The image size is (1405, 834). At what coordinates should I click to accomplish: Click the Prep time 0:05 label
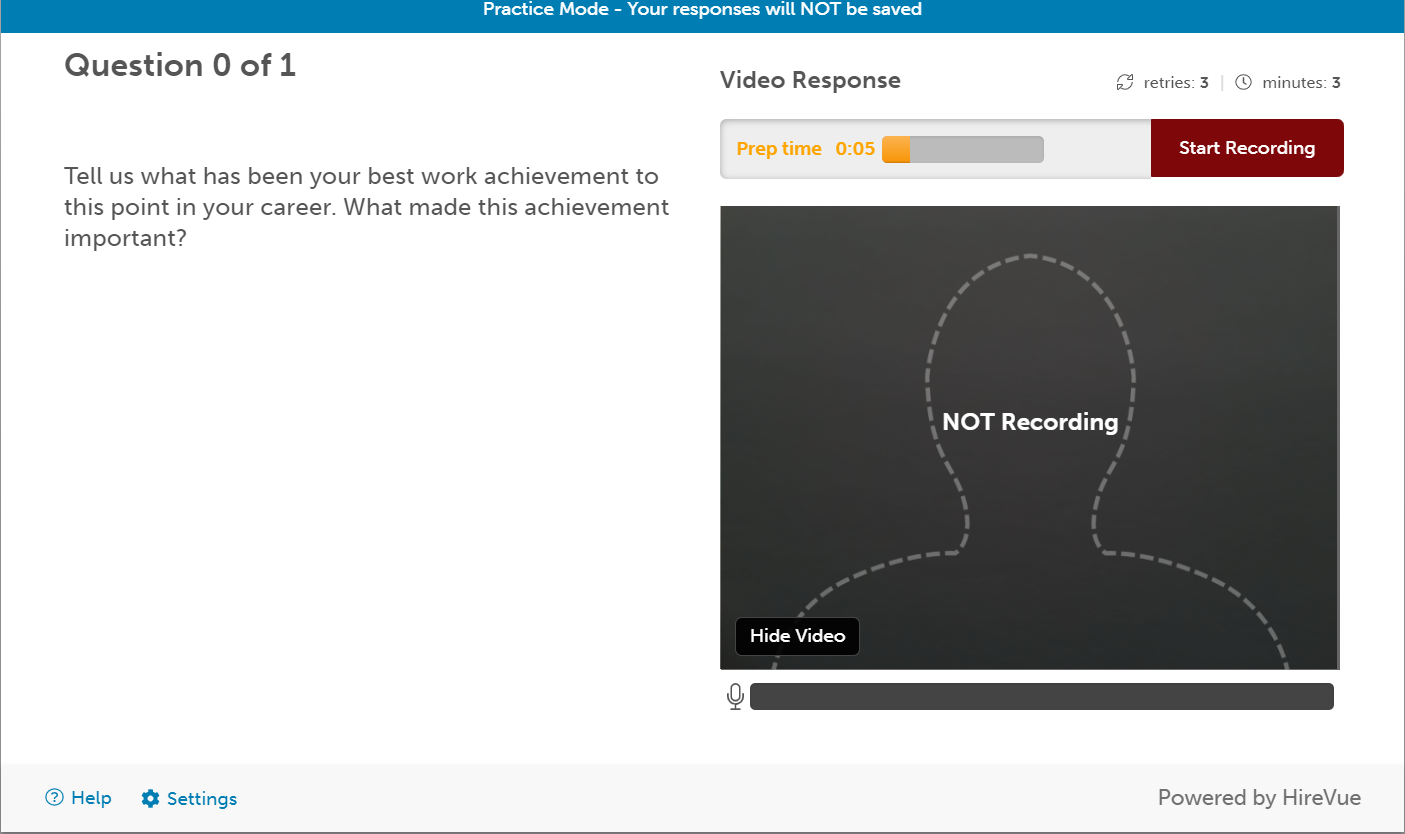(x=806, y=149)
